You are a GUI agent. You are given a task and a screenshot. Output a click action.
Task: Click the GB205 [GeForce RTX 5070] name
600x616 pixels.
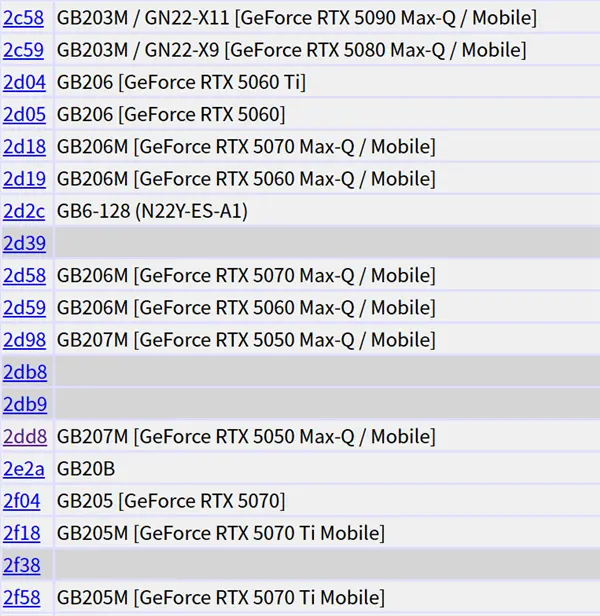[171, 501]
